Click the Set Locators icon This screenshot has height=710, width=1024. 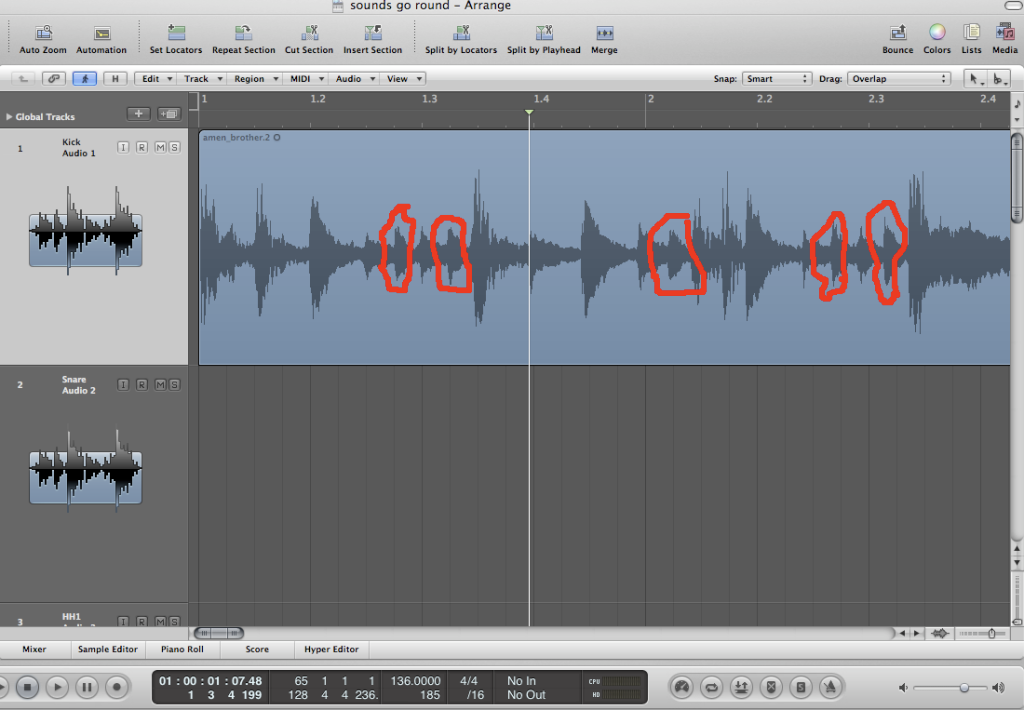(176, 33)
